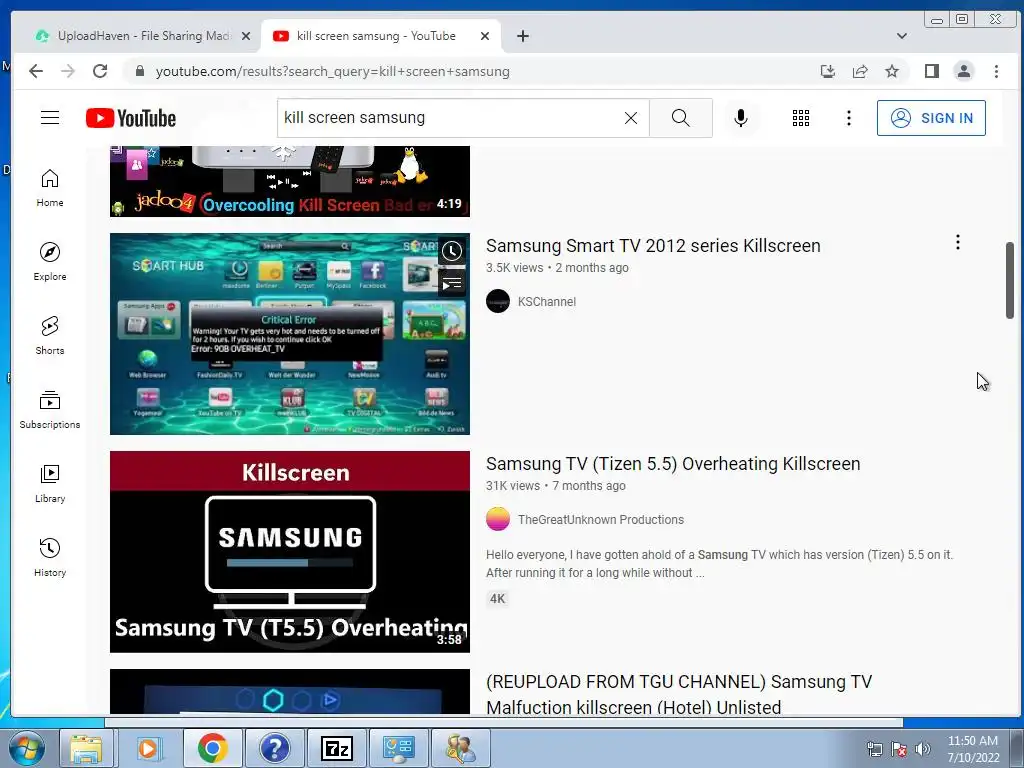This screenshot has width=1024, height=768.
Task: Open the Killscreen Samsung TV thumbnail
Action: (x=290, y=552)
